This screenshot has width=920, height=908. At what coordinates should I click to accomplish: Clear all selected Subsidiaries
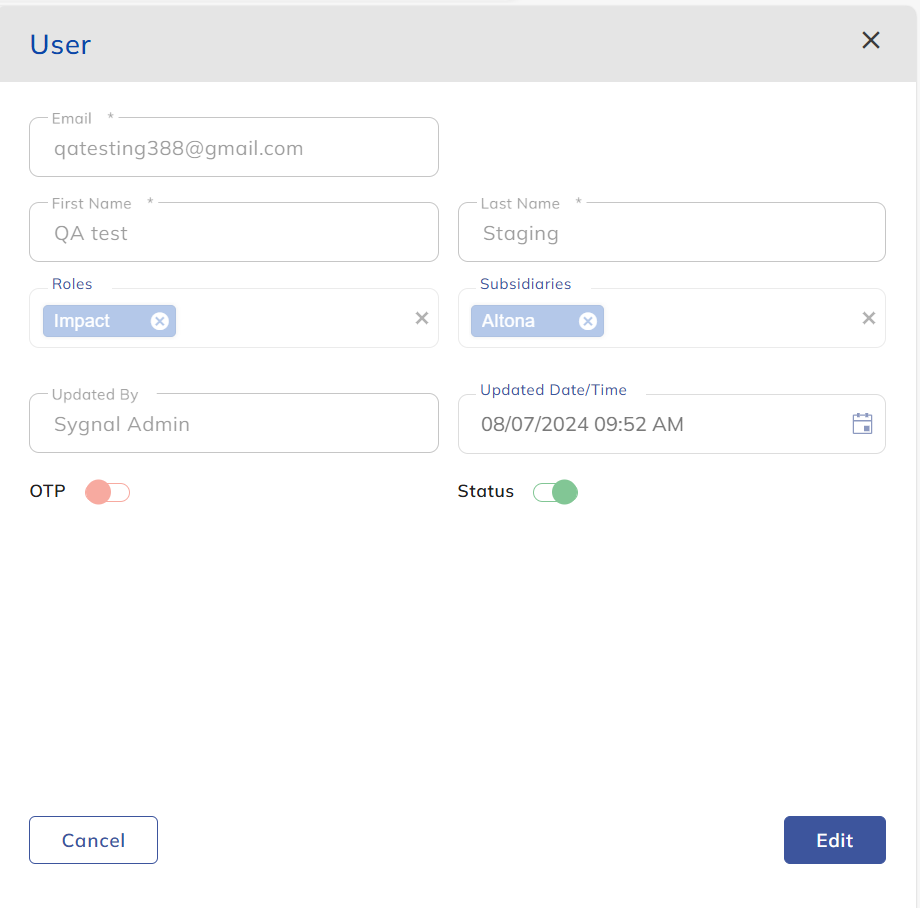(868, 318)
